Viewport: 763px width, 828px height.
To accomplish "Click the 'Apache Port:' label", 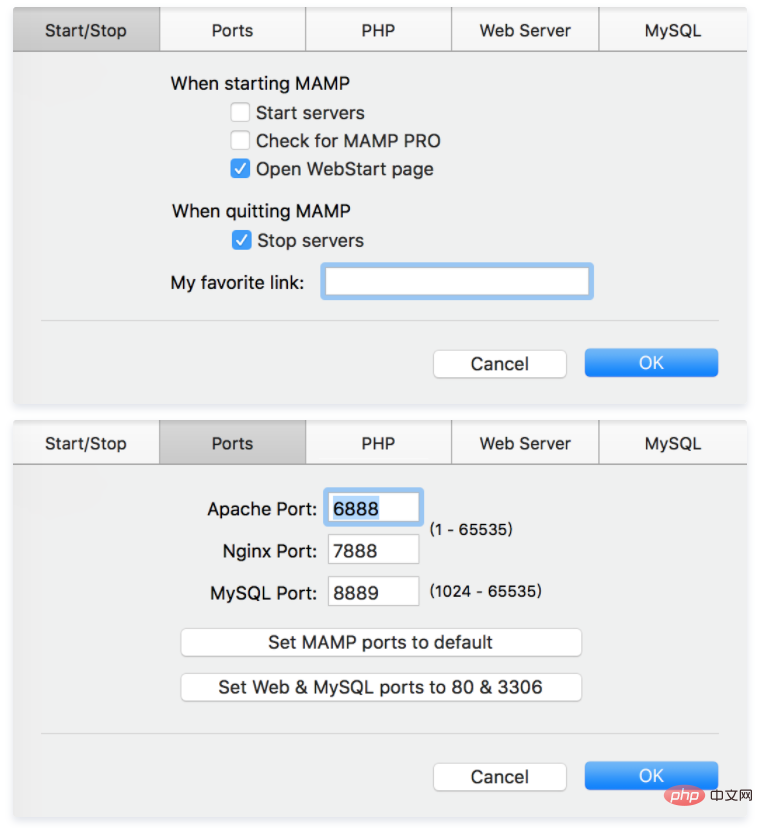I will pyautogui.click(x=262, y=509).
